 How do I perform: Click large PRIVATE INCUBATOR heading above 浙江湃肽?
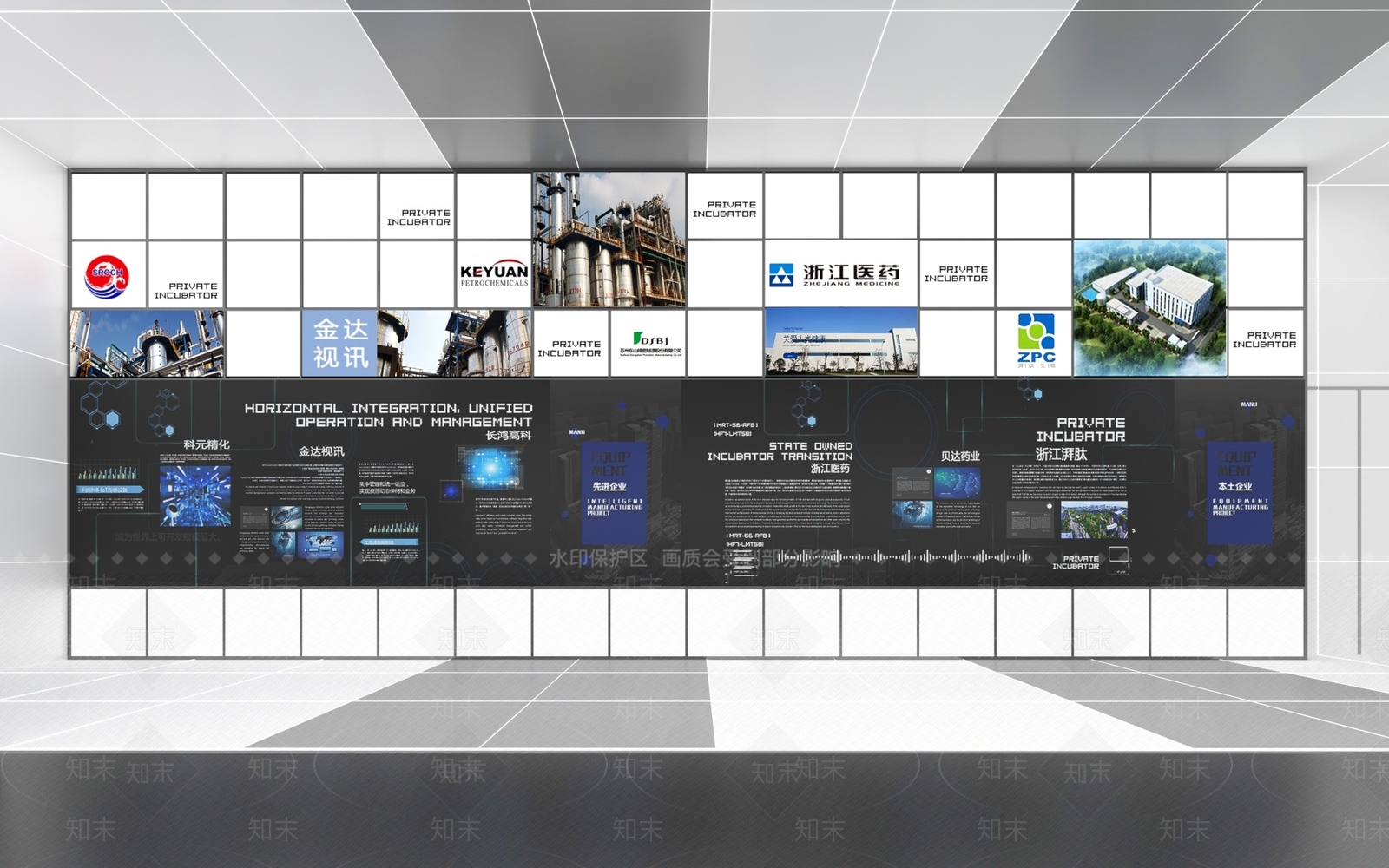pos(1081,430)
